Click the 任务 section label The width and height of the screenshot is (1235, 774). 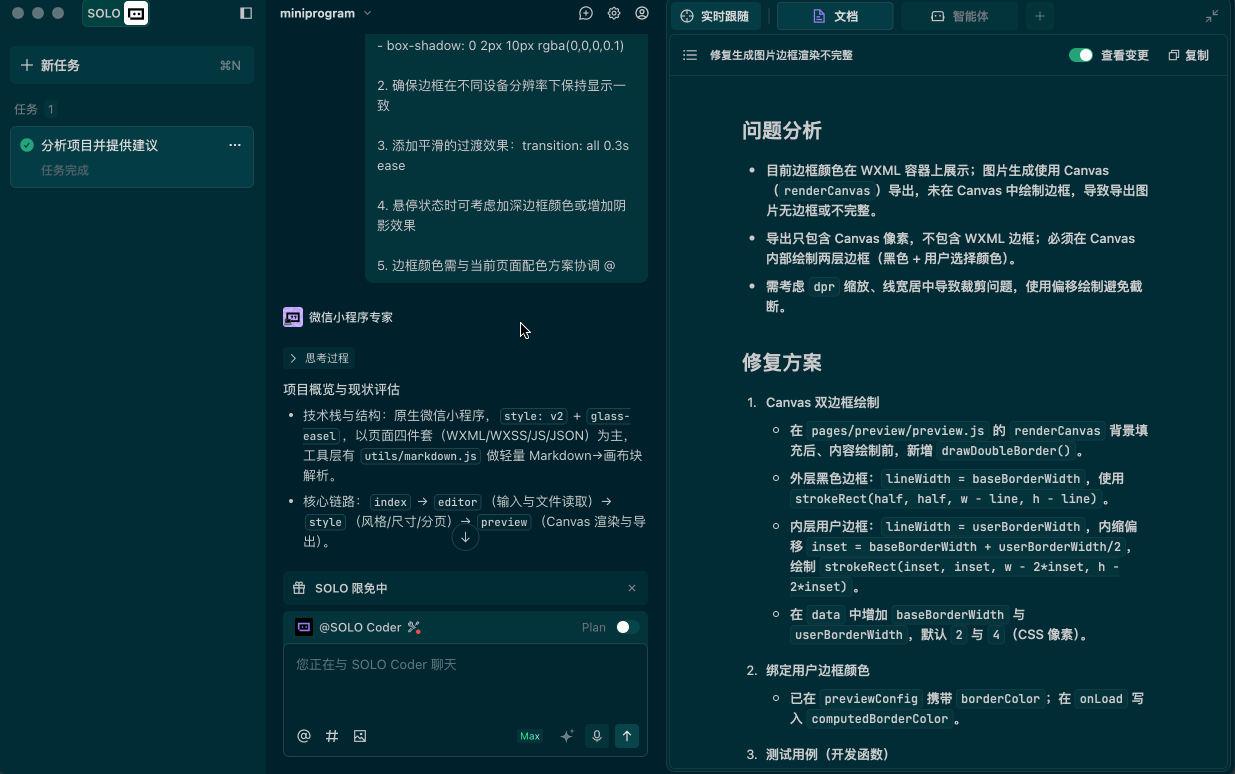coord(26,109)
